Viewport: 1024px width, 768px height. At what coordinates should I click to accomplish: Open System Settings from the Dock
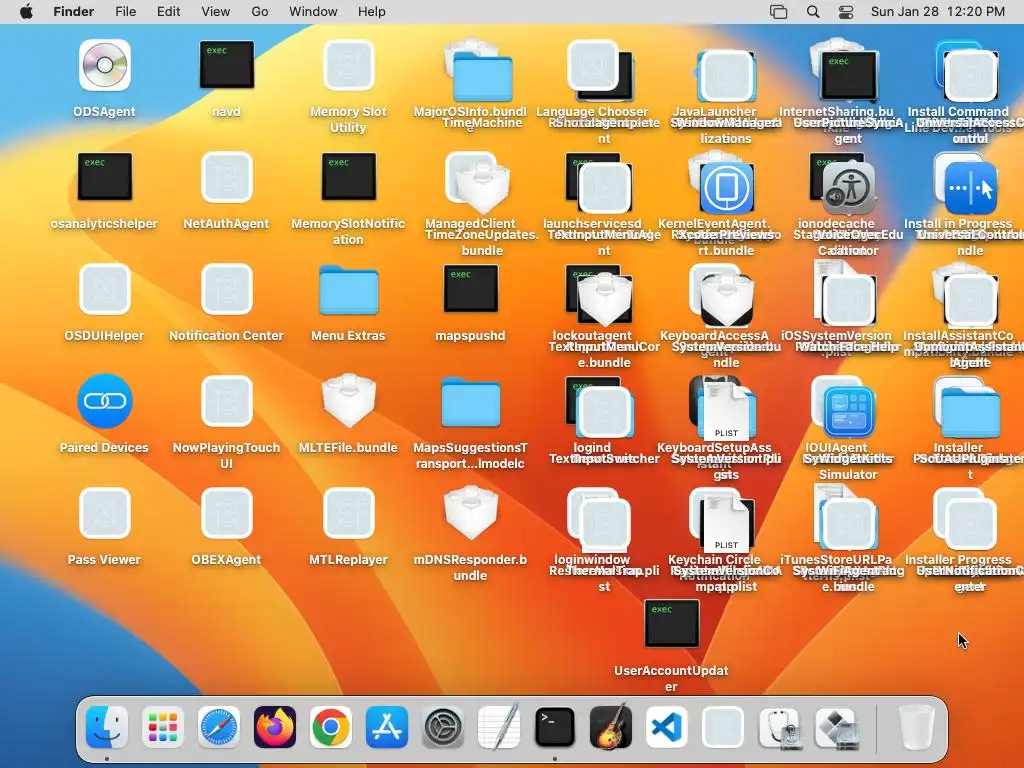point(443,727)
